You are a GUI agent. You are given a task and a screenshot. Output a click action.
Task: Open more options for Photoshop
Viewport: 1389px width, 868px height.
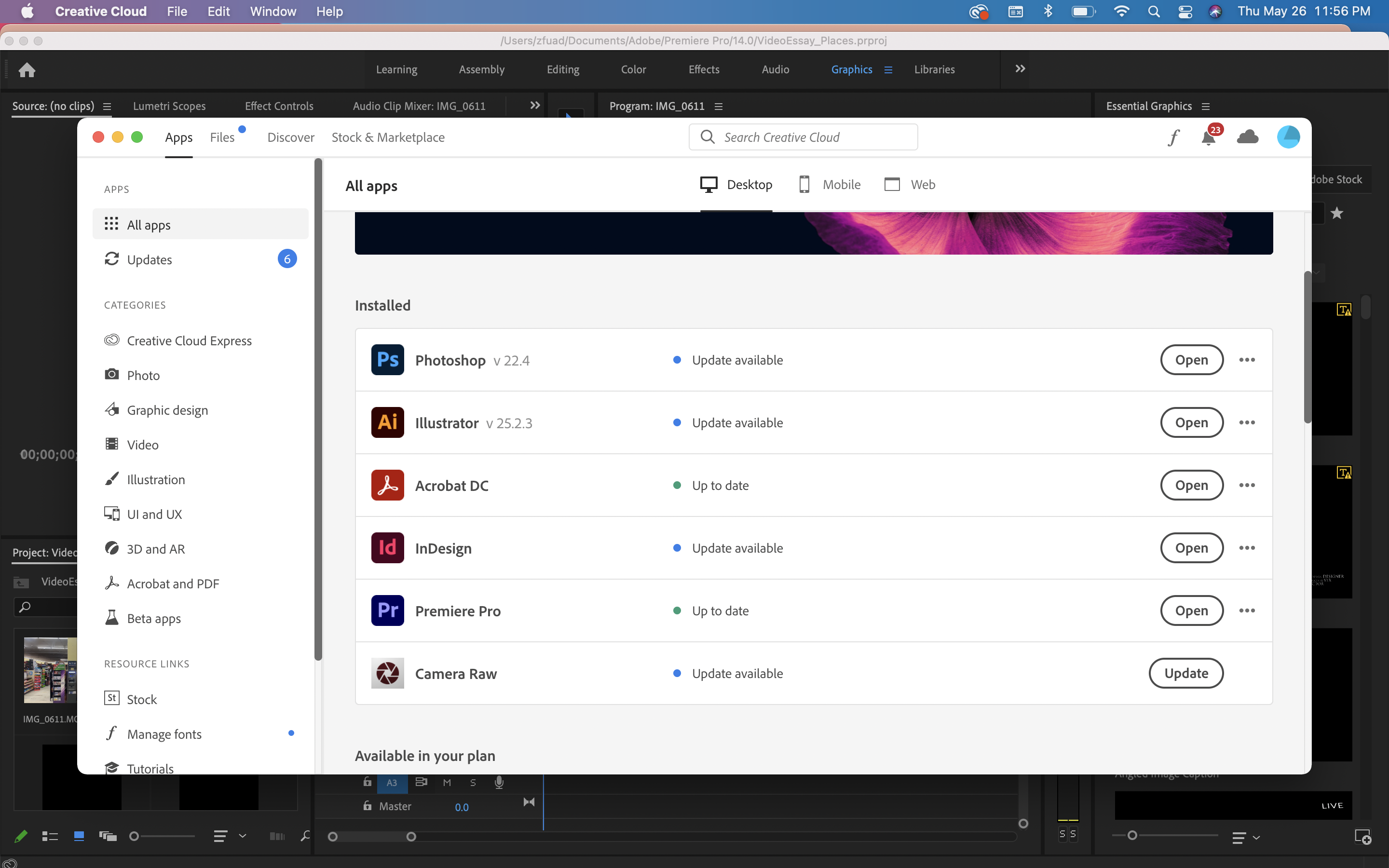pyautogui.click(x=1247, y=360)
